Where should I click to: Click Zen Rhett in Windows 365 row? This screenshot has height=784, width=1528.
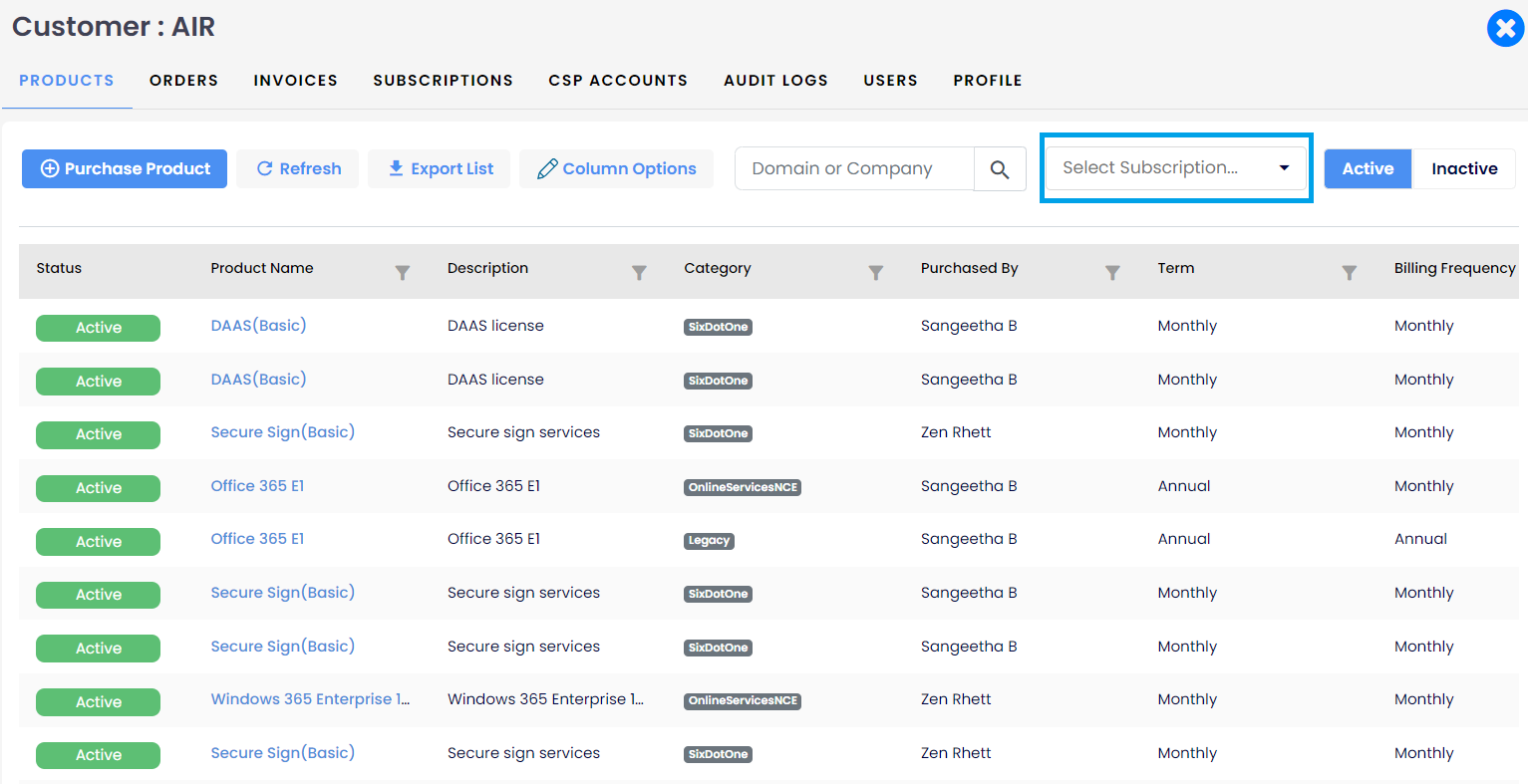coord(956,699)
